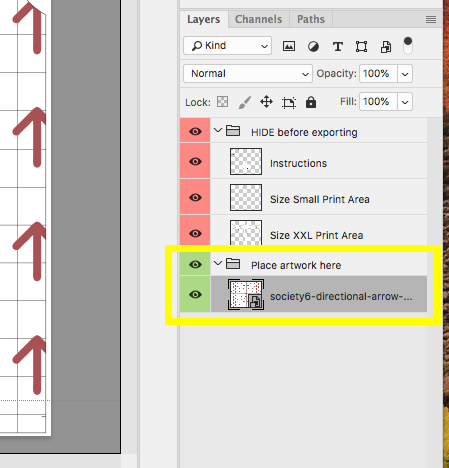This screenshot has height=468, width=449.
Task: Open the Normal blend mode dropdown
Action: point(248,73)
